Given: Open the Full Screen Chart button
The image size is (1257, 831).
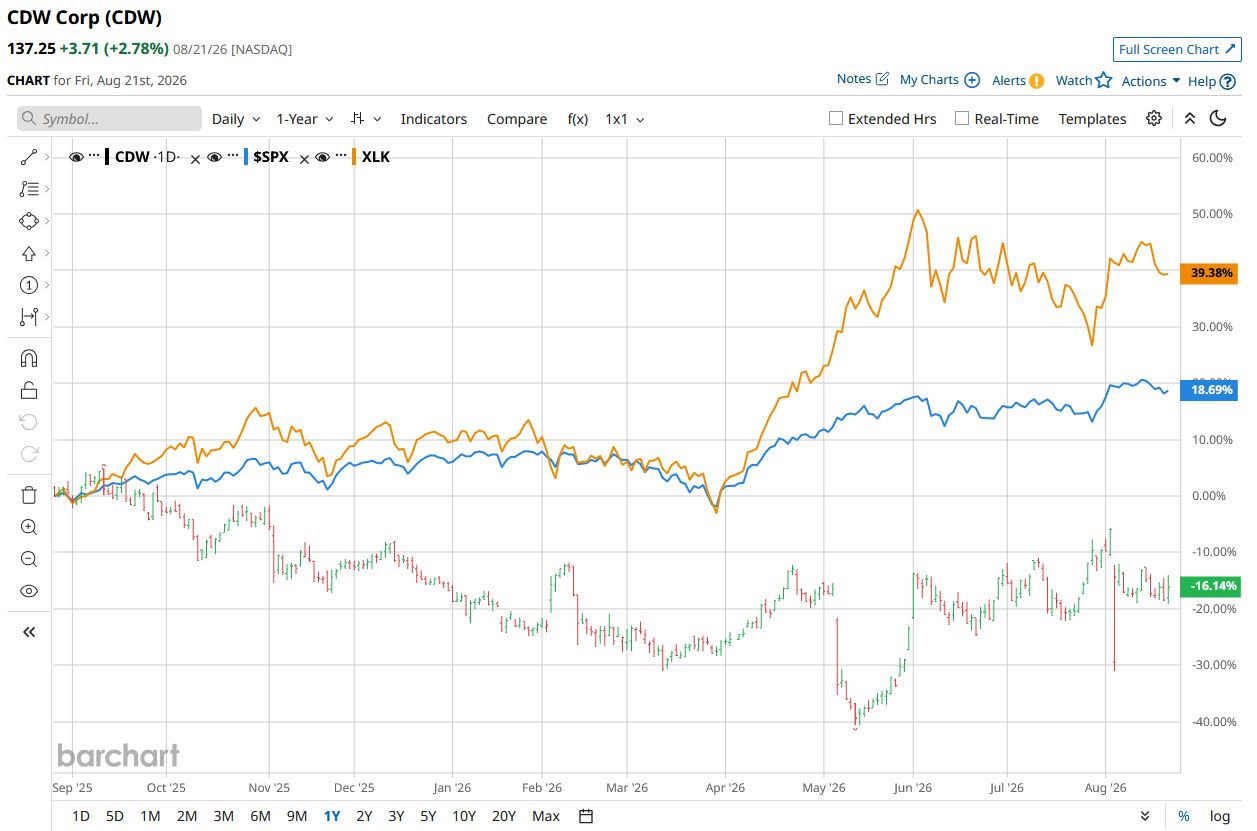Looking at the screenshot, I should coord(1178,49).
